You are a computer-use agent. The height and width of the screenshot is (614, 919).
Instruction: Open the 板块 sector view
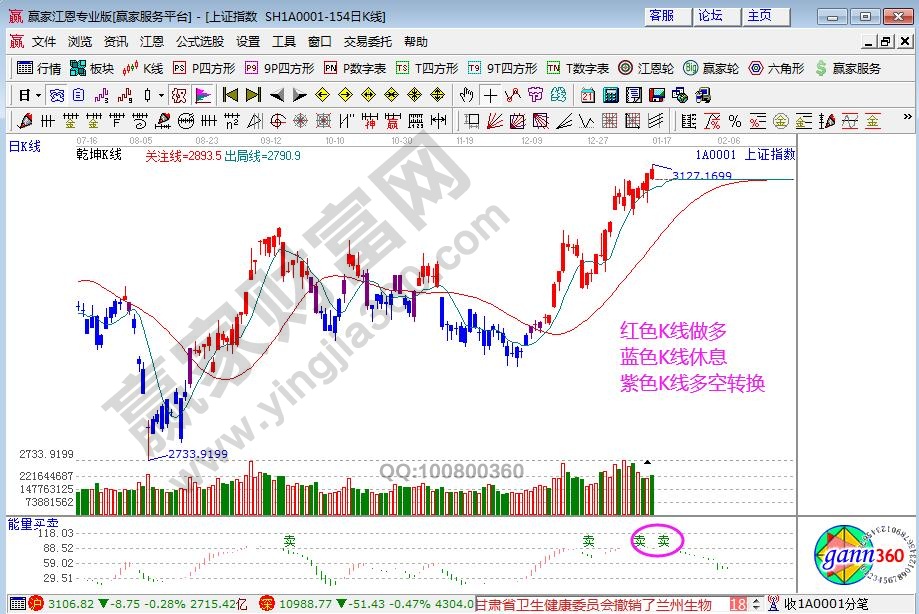point(93,68)
